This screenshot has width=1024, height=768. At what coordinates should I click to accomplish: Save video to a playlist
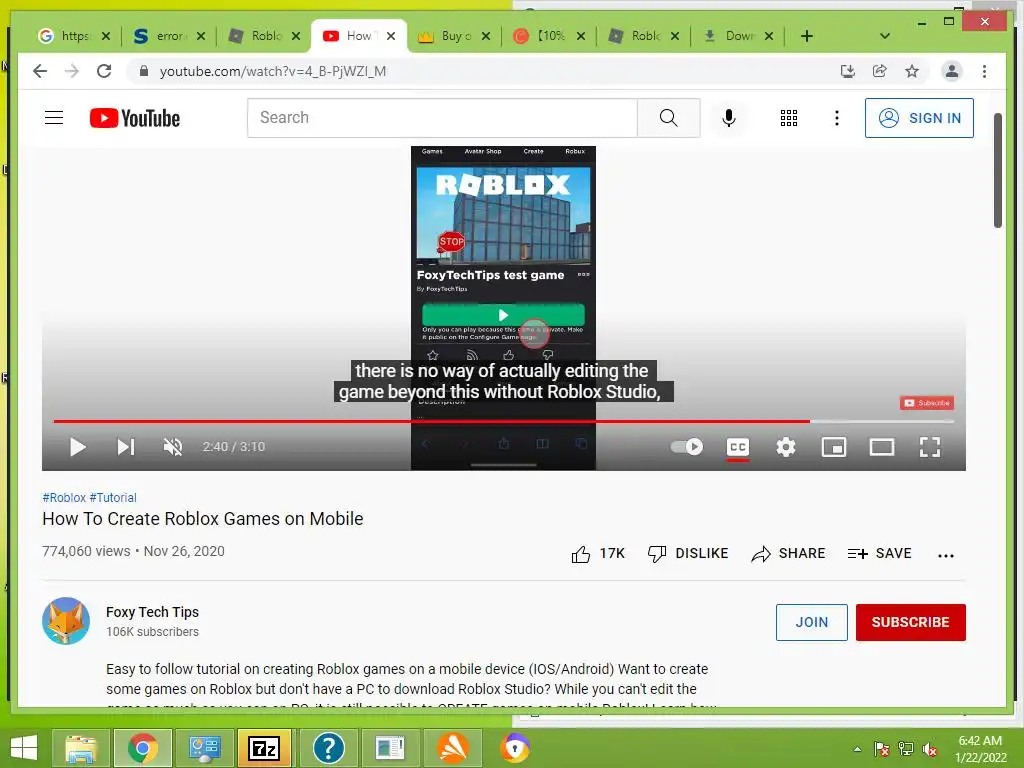coord(879,554)
